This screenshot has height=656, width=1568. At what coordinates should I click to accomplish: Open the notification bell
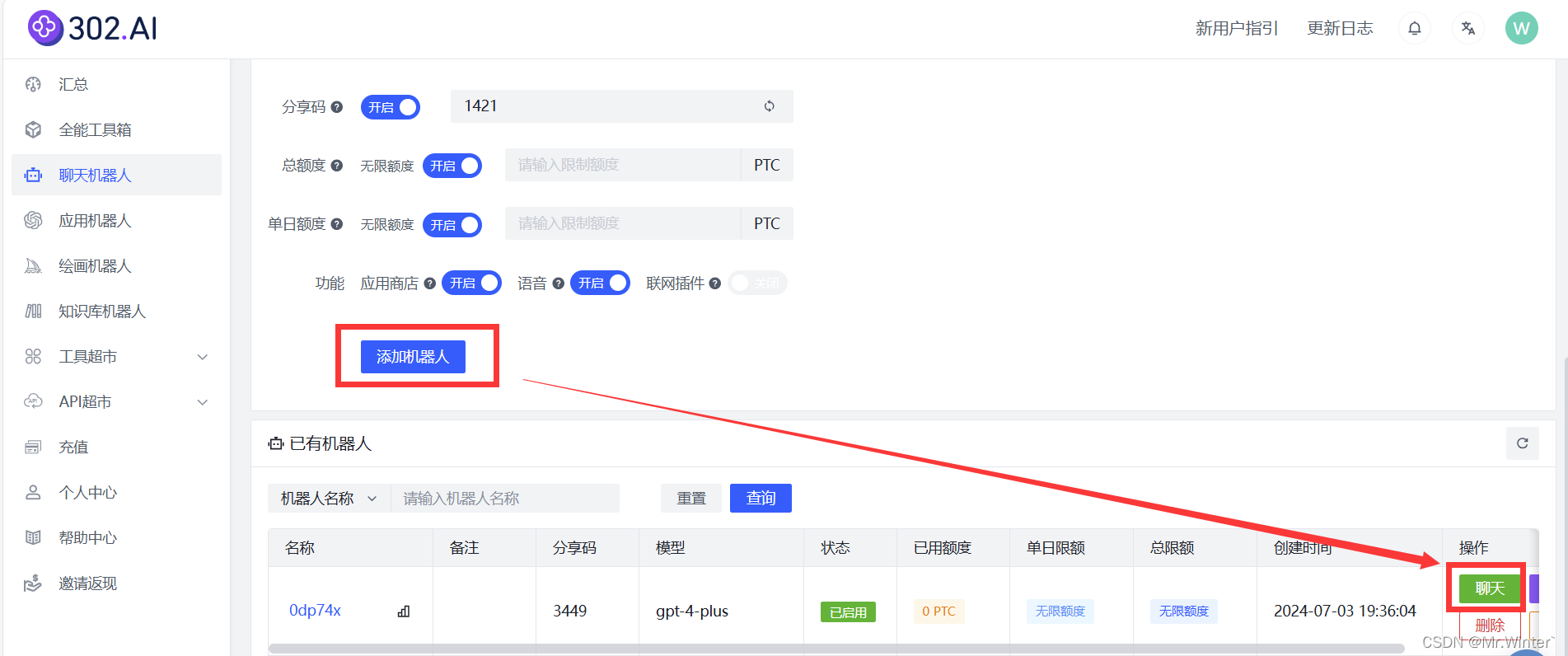click(x=1415, y=28)
